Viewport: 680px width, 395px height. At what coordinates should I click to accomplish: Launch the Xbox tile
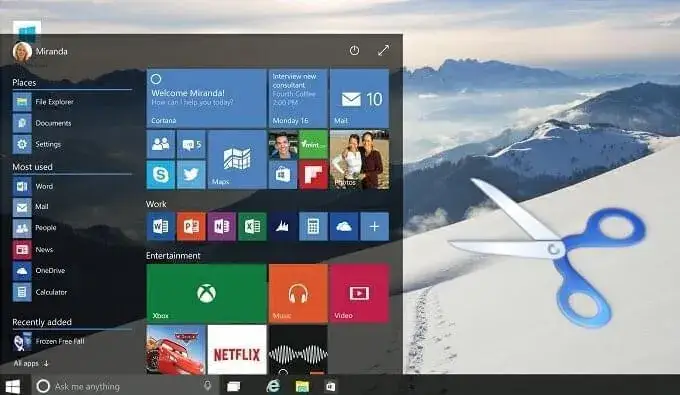[206, 294]
